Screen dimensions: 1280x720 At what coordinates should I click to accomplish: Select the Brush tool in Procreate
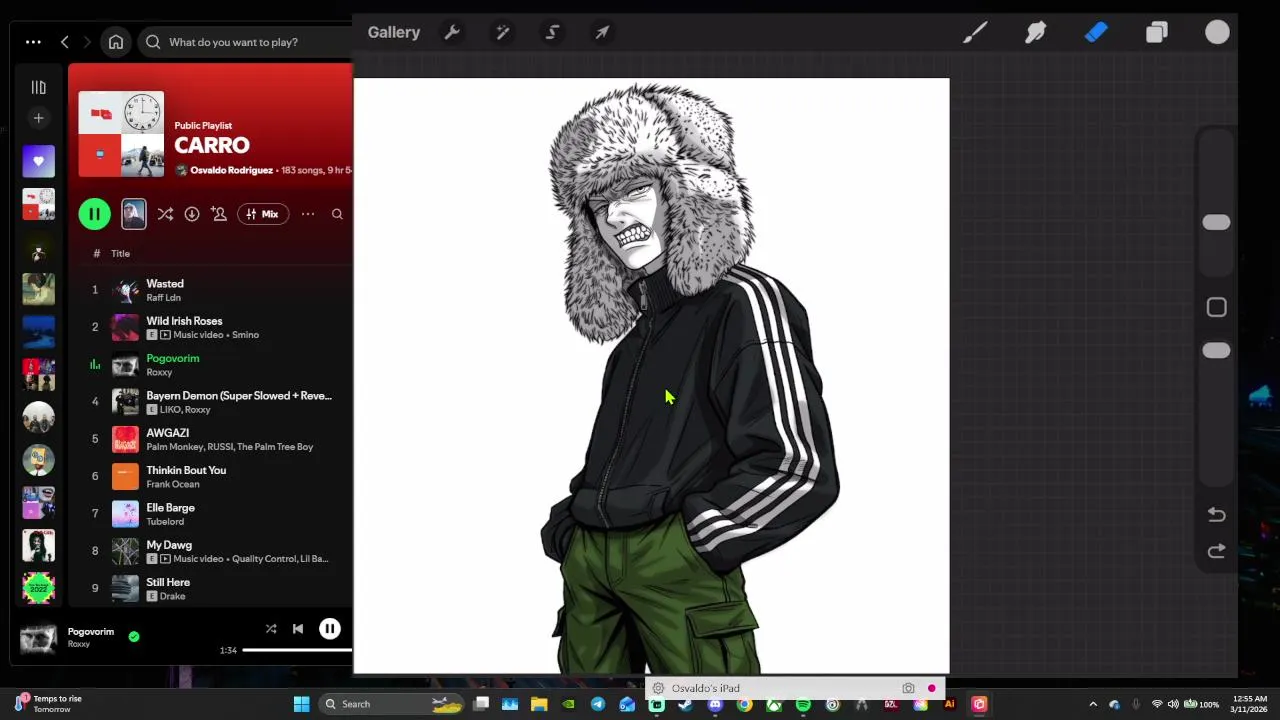point(975,32)
